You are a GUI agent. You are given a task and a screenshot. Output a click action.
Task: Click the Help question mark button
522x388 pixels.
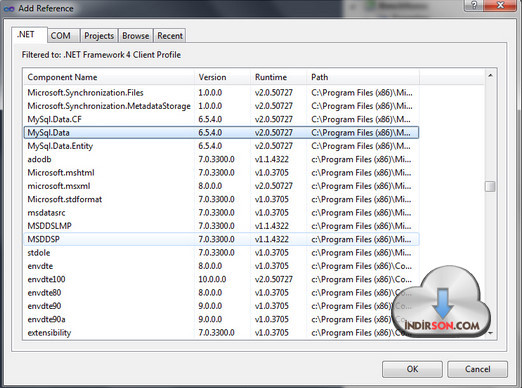pos(474,5)
